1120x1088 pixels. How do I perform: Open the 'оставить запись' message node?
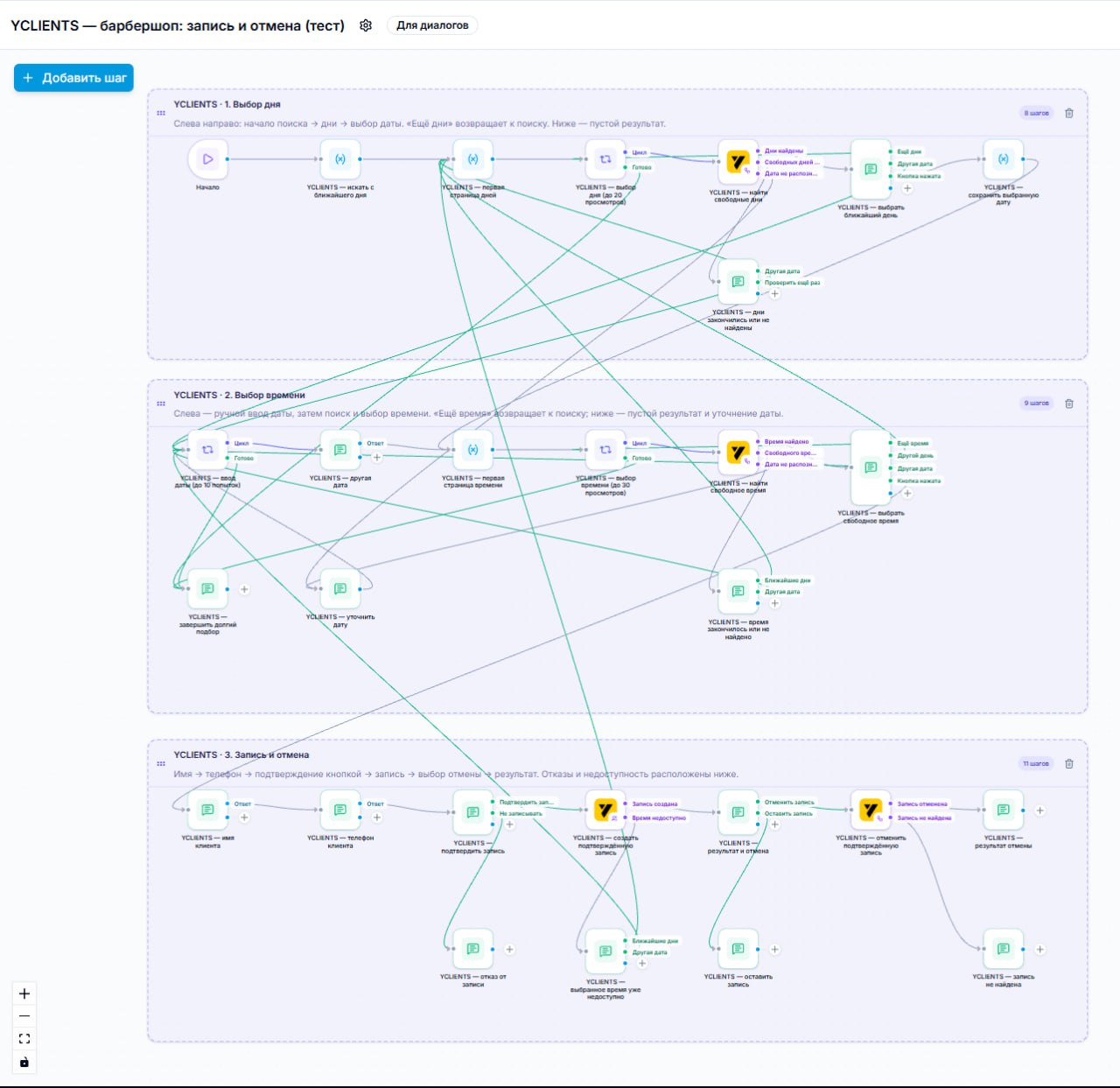(x=738, y=949)
